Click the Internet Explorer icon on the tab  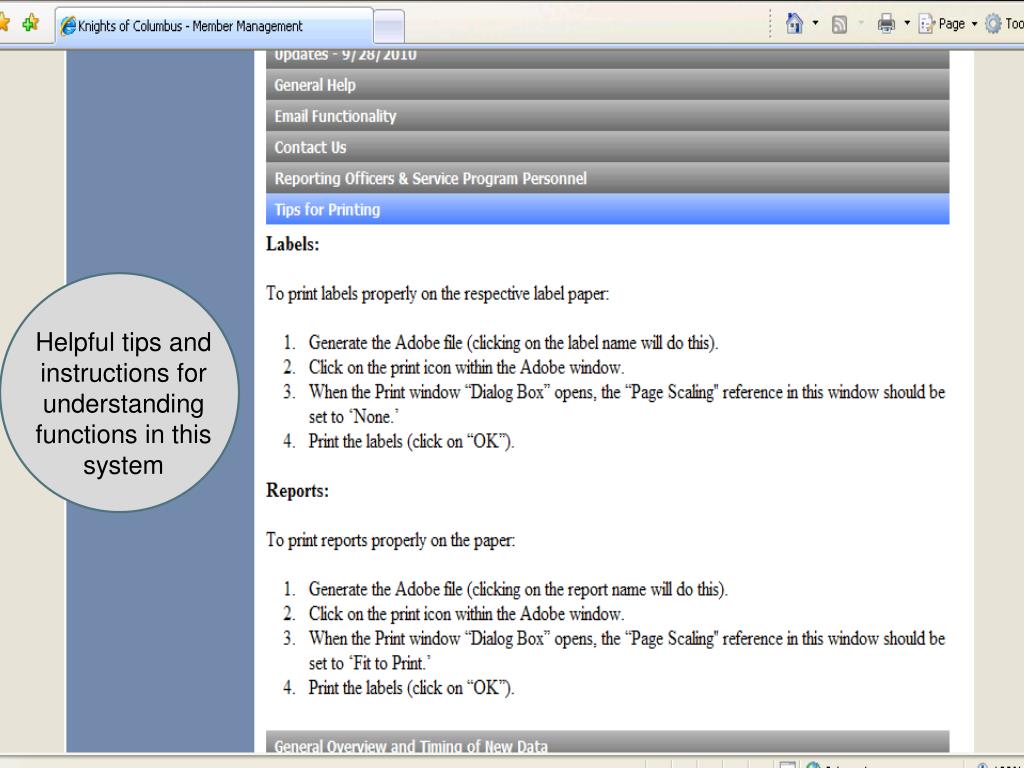pos(67,26)
